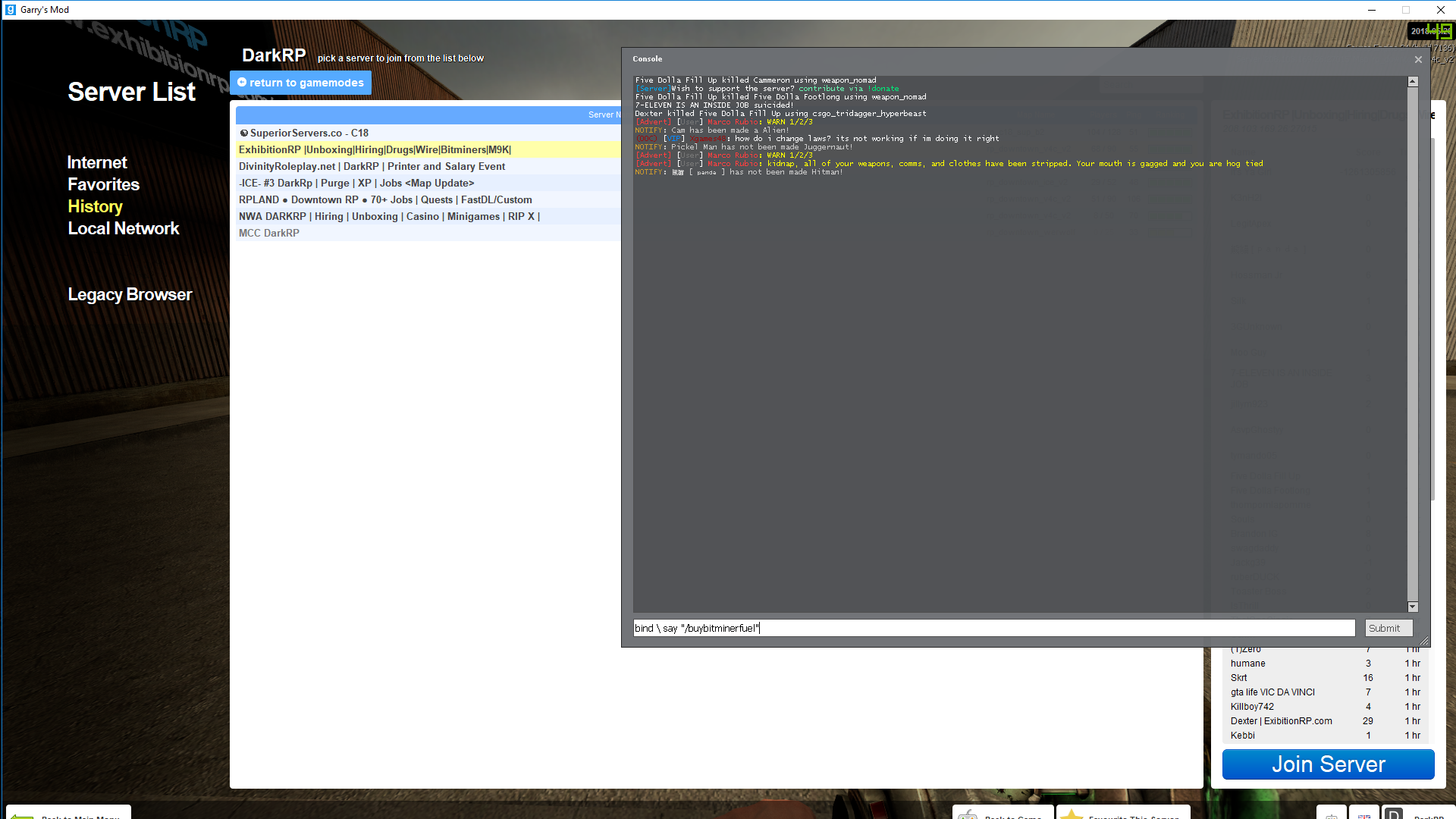Select SuperiorServers.co - C18 server
1456x819 pixels.
pyautogui.click(x=428, y=133)
